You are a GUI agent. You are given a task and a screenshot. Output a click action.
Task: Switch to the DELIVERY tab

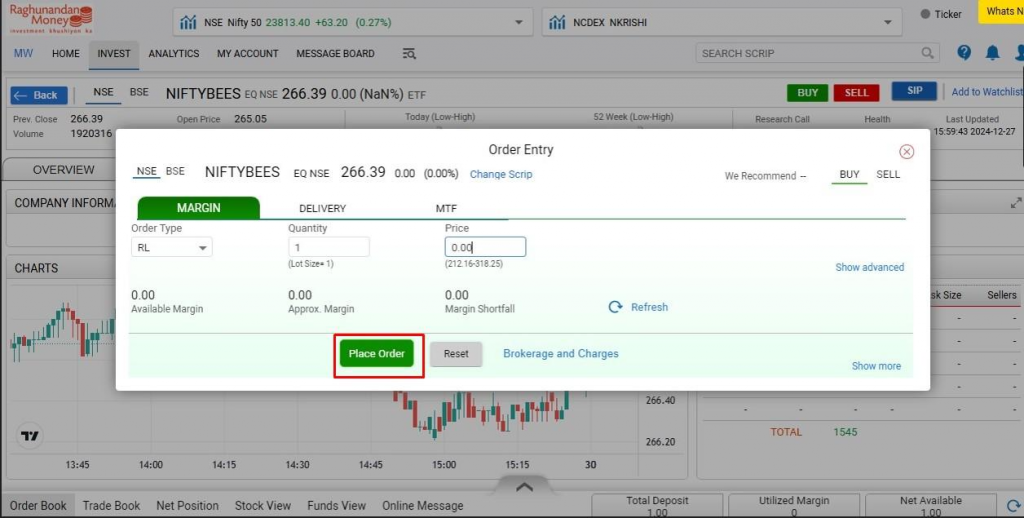322,208
